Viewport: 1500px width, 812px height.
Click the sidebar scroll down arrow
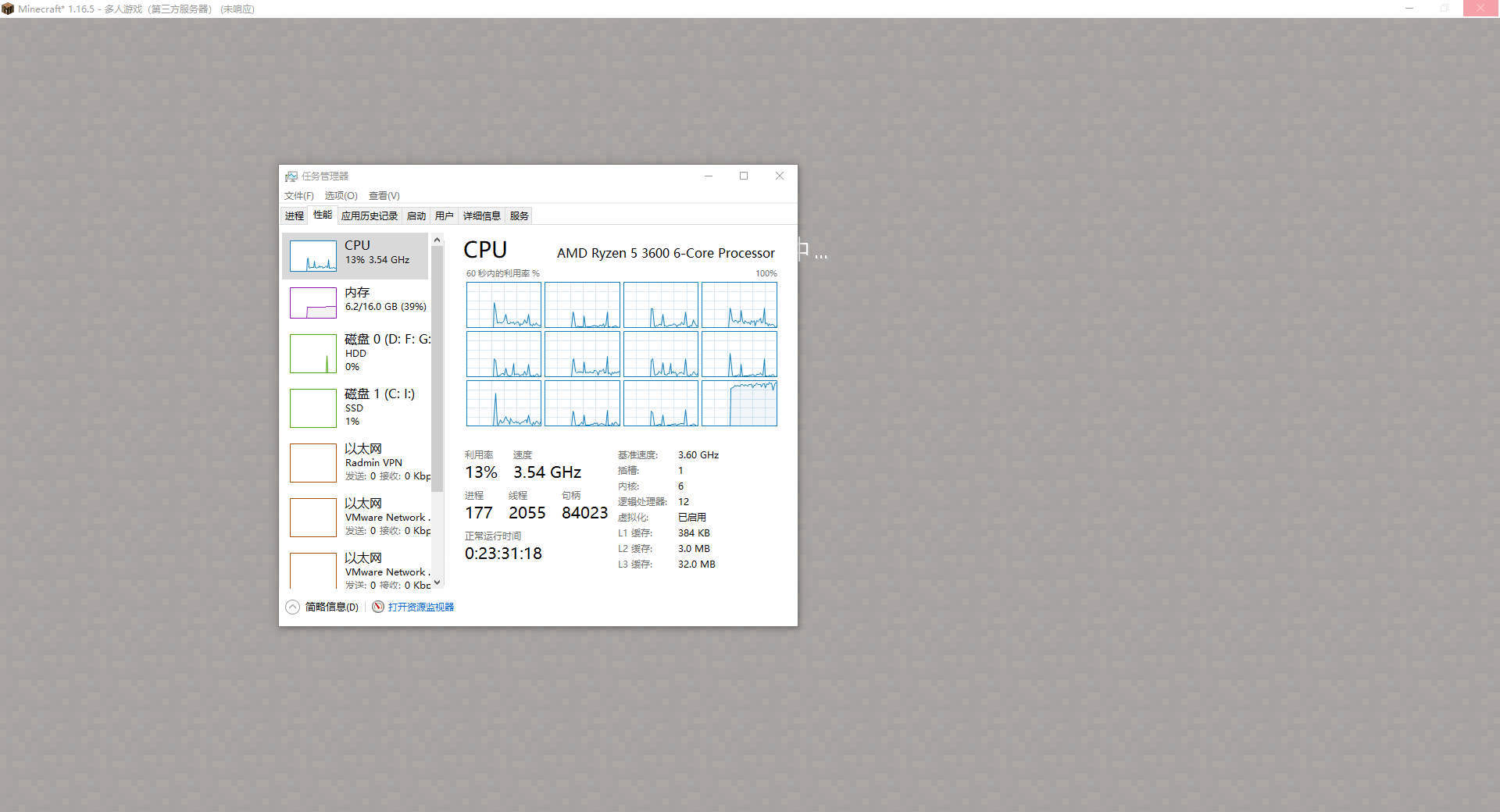(x=437, y=582)
